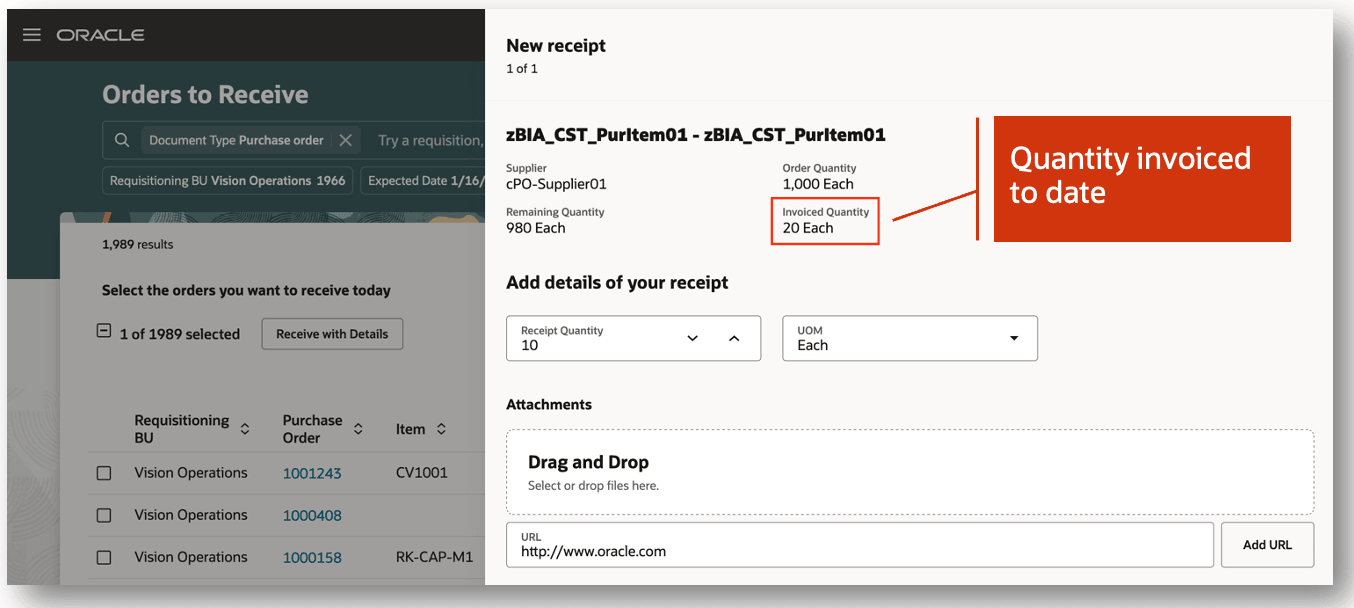
Task: Click the search magnifier icon
Action: click(x=122, y=141)
